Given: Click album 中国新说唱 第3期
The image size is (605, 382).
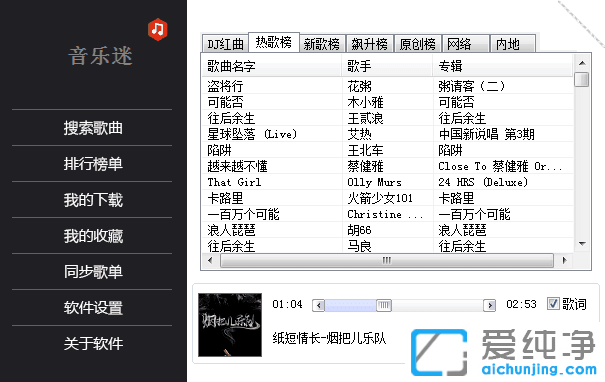Looking at the screenshot, I should [x=487, y=134].
